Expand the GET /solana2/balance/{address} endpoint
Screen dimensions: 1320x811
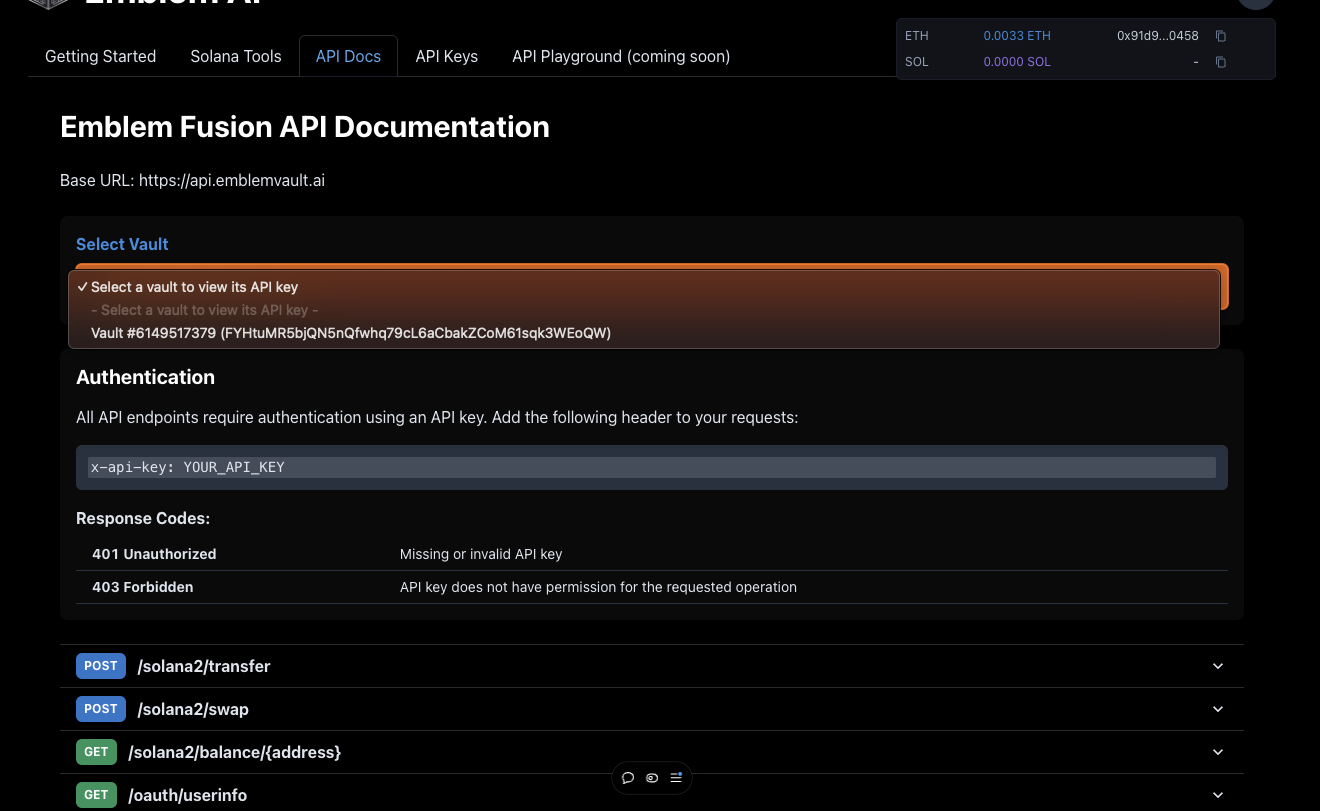[x=651, y=752]
